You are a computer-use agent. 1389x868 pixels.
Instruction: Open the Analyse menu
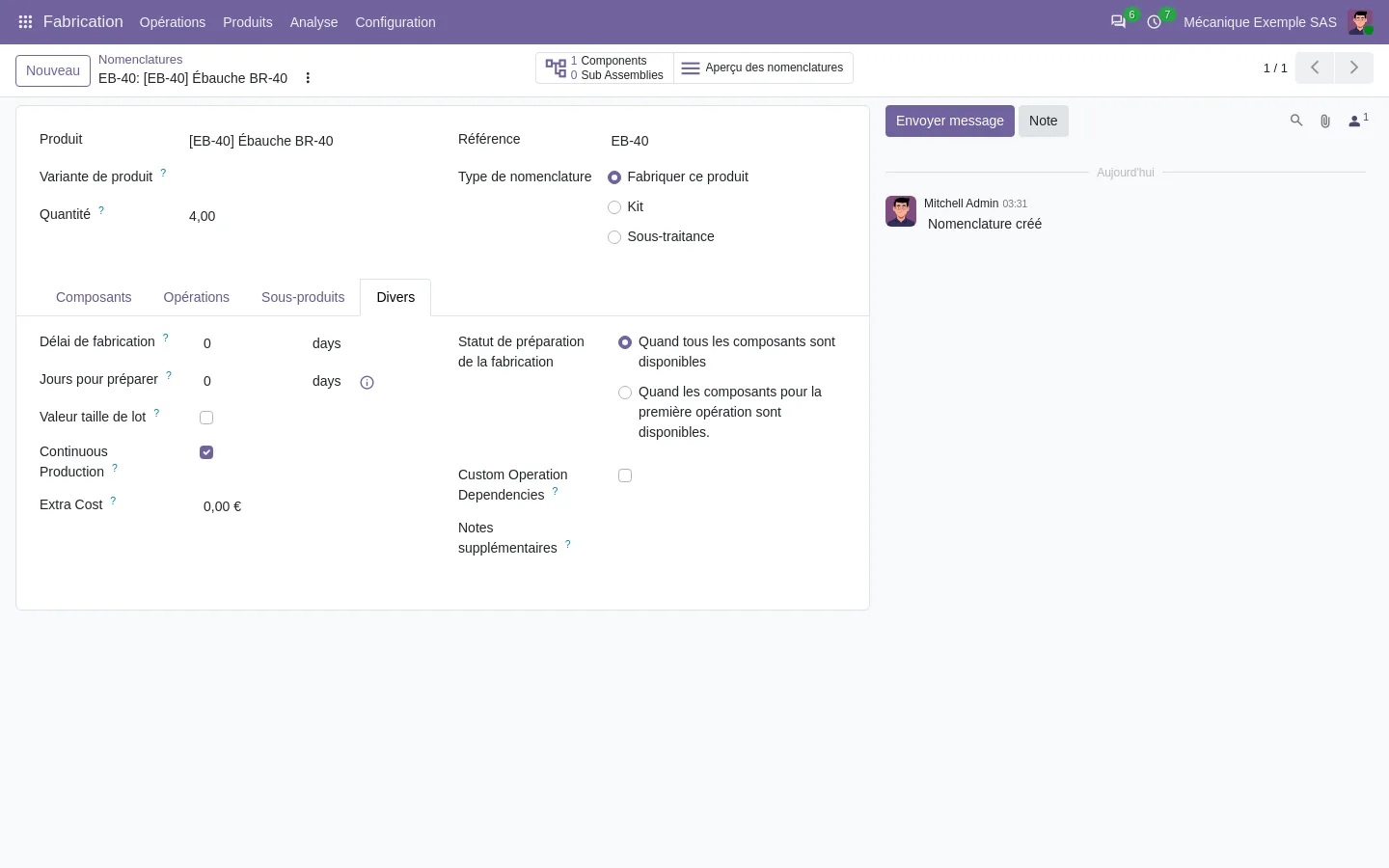coord(314,22)
